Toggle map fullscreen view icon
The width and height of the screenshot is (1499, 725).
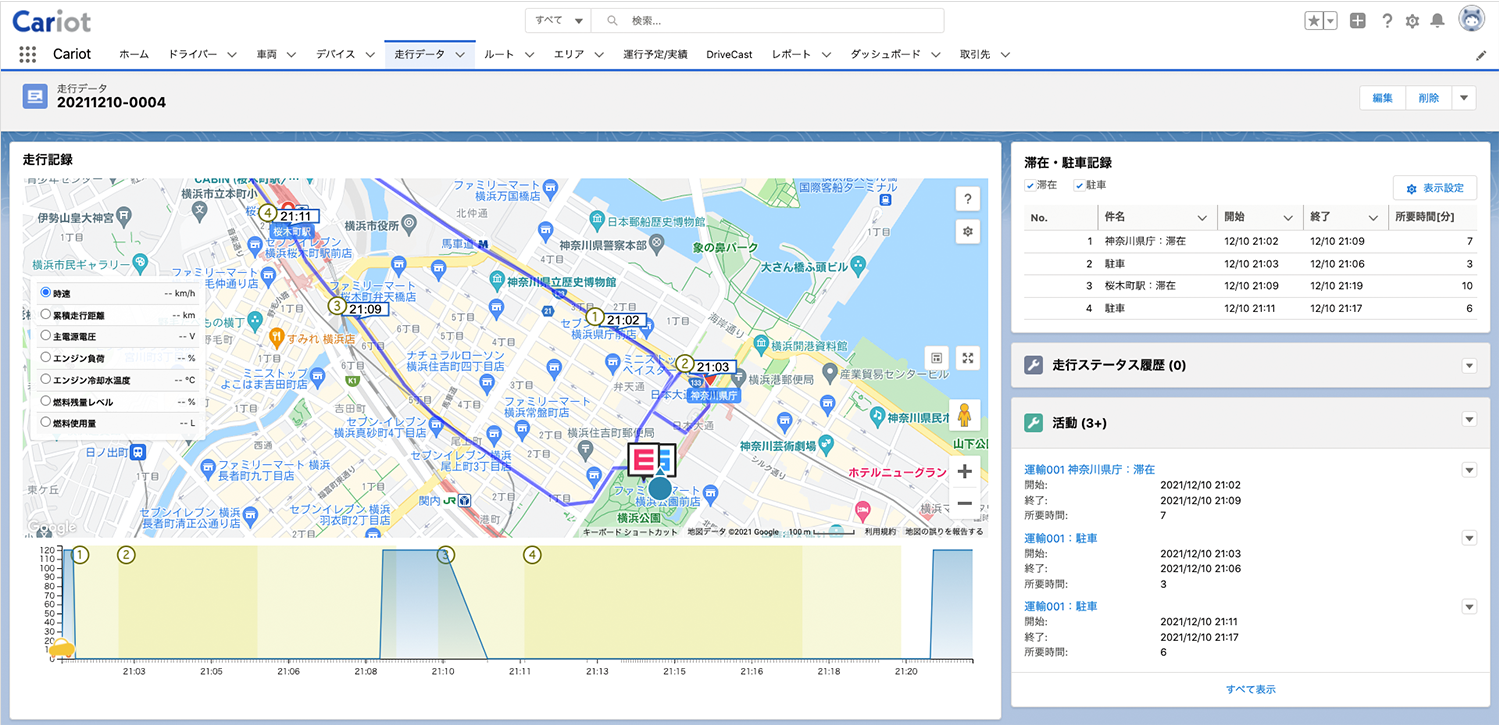[966, 358]
